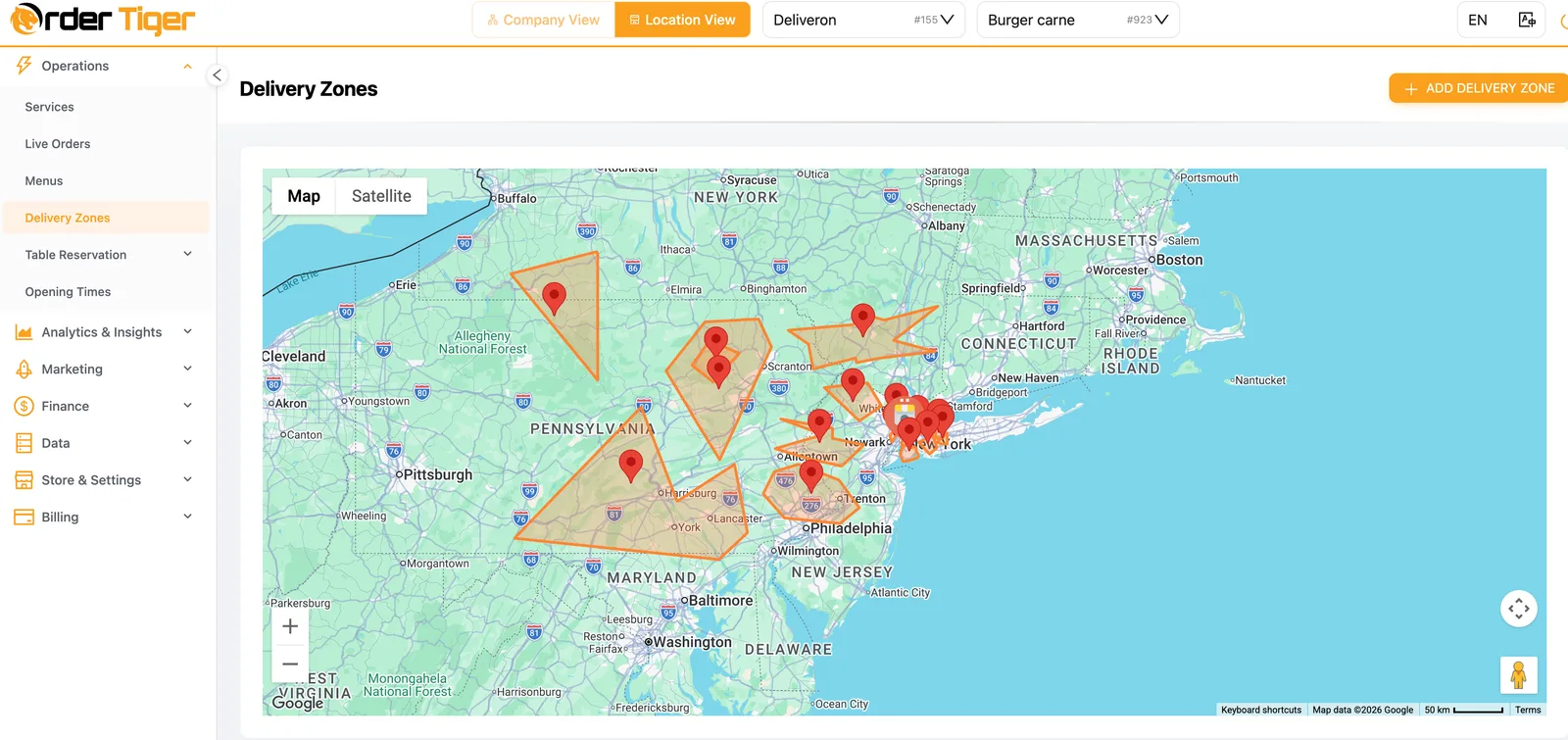Open Keyboard shortcuts for the map

[1261, 710]
